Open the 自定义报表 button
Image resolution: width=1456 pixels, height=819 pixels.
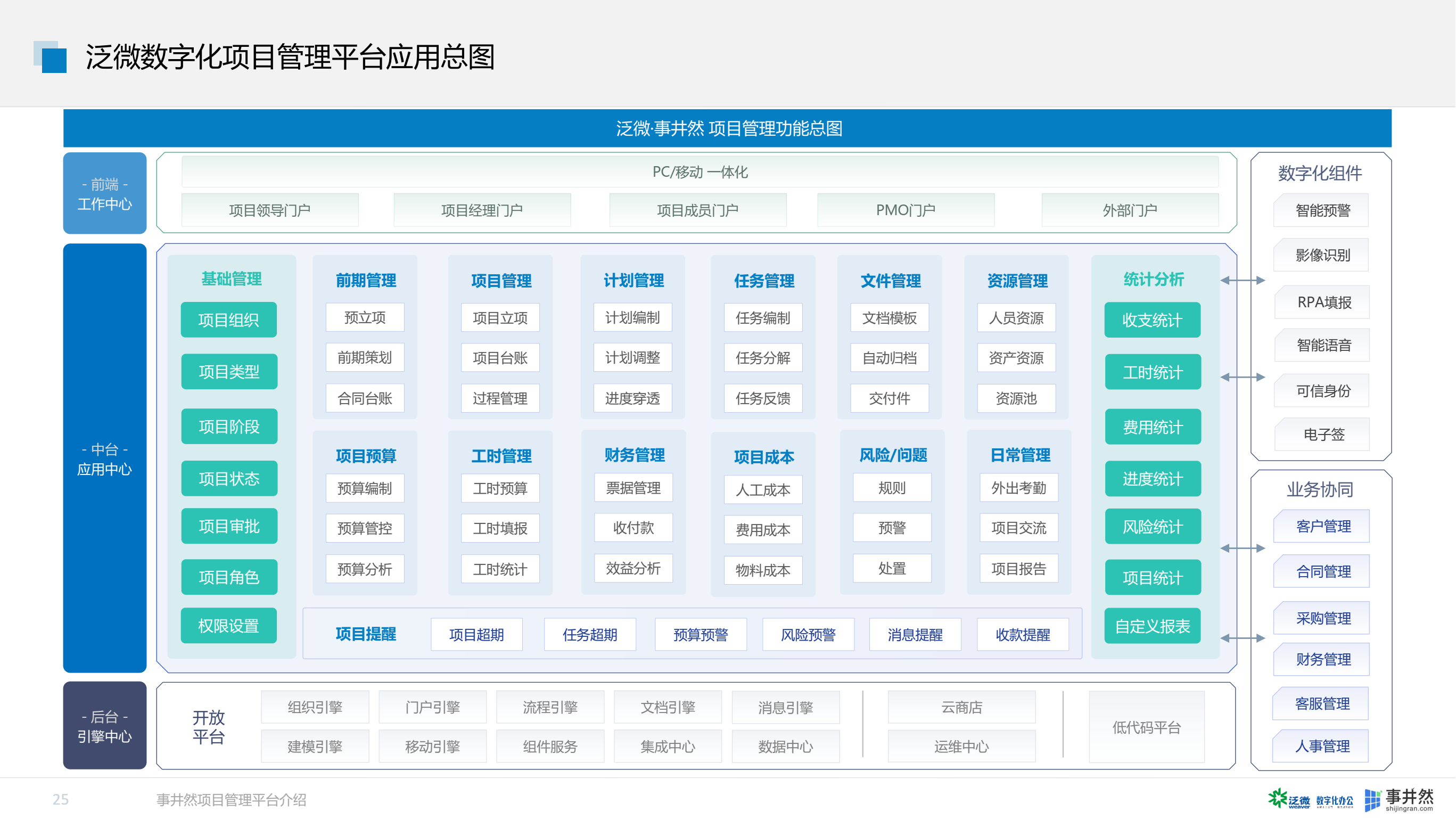[1153, 626]
